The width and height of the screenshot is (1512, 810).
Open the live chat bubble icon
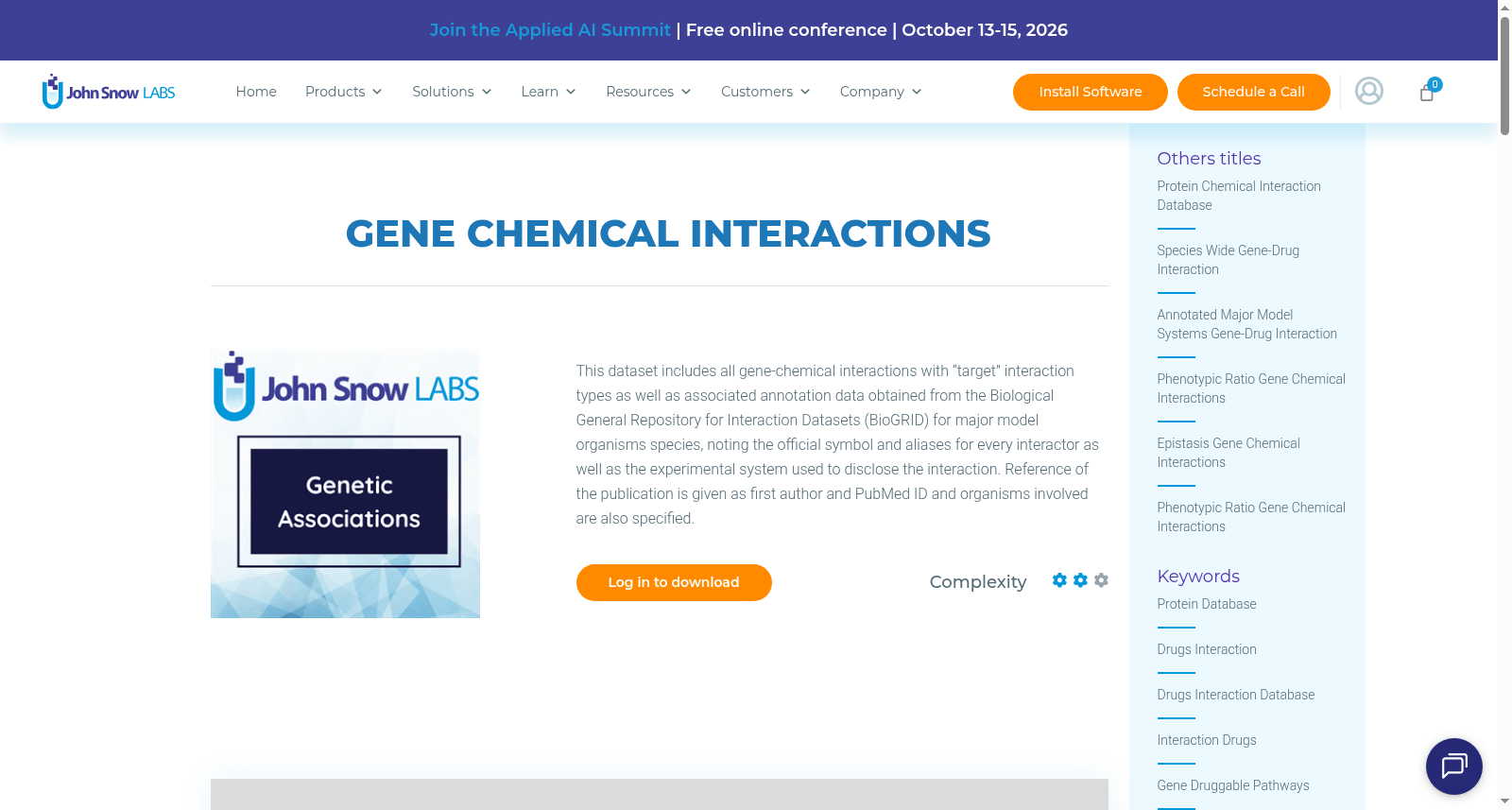pos(1453,766)
